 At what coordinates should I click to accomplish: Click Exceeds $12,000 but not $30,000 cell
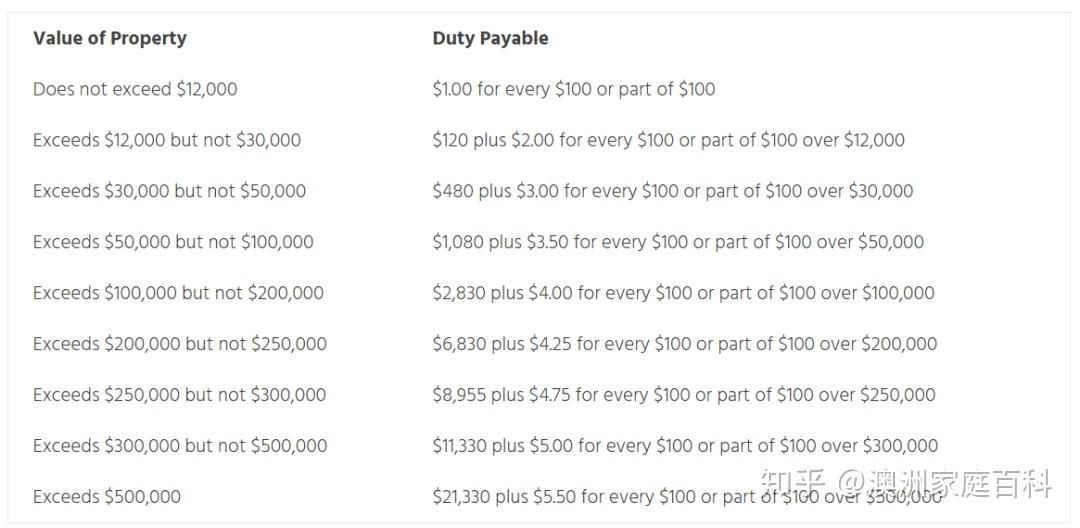(167, 140)
